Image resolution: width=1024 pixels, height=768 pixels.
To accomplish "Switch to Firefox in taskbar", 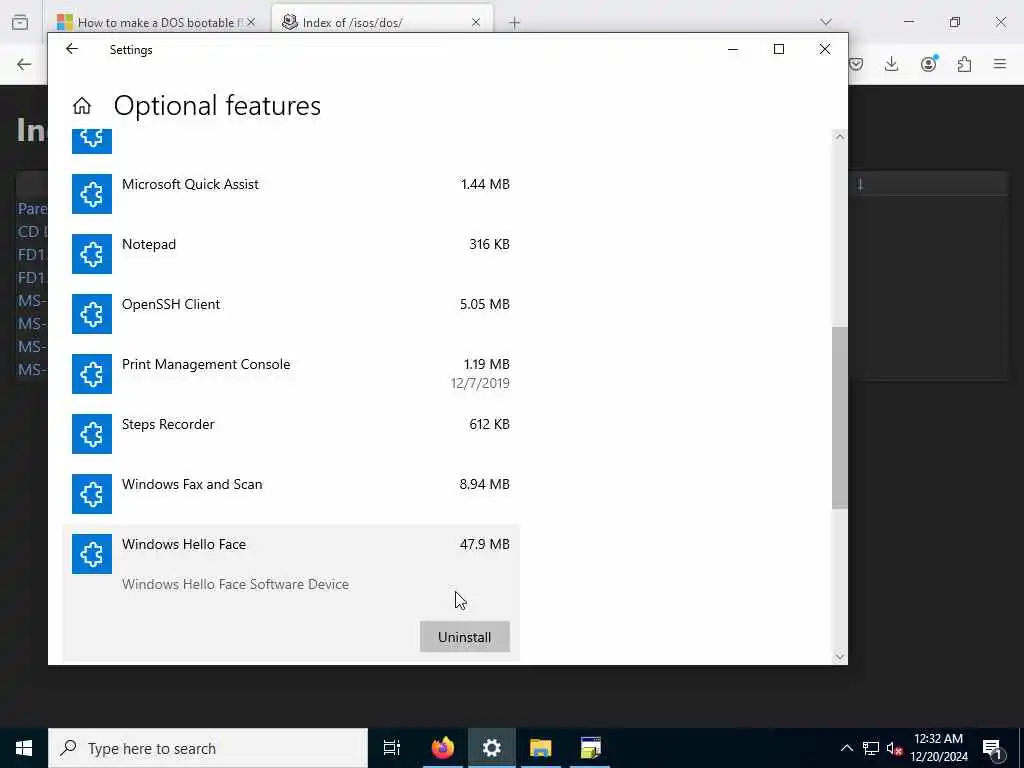I will click(443, 748).
